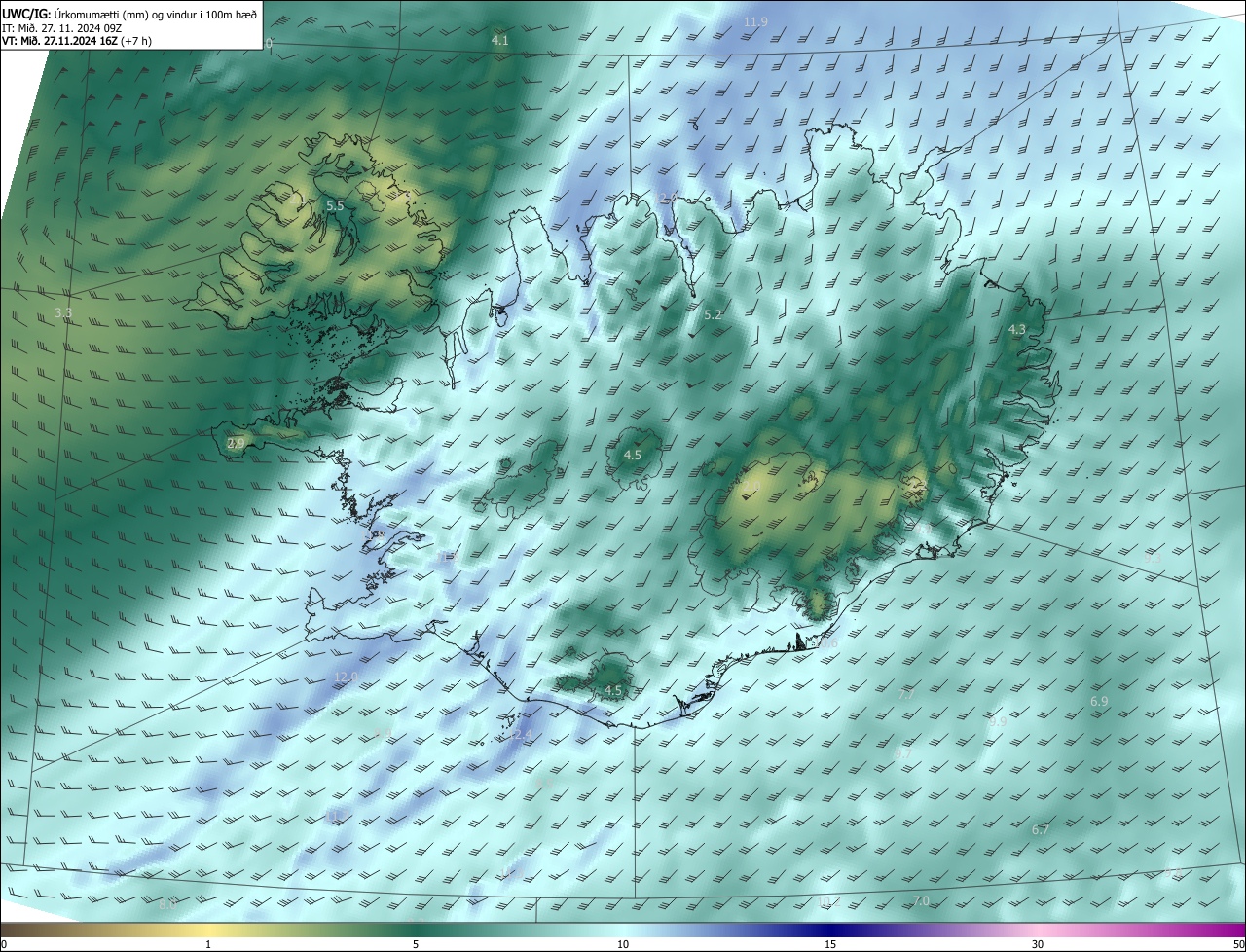Click the '50' tick on the colour scale
The height and width of the screenshot is (952, 1246).
point(1237,945)
